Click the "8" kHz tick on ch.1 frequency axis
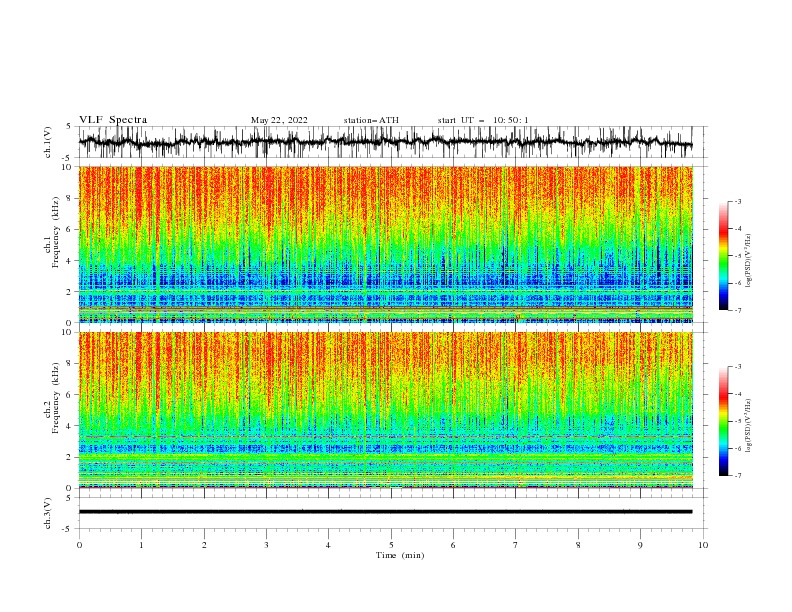This screenshot has height=612, width=792. click(x=69, y=198)
